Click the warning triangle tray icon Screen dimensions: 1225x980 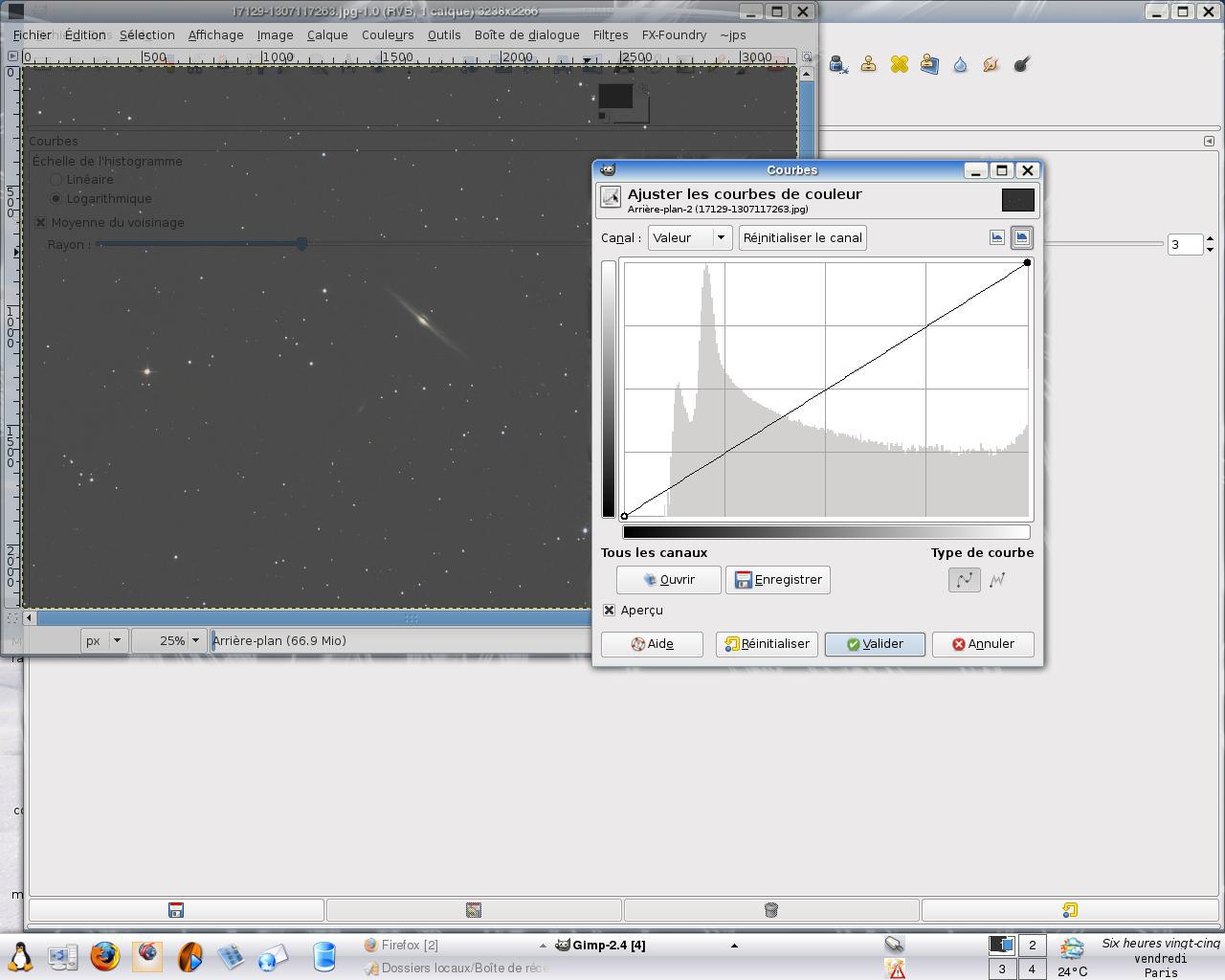click(896, 969)
